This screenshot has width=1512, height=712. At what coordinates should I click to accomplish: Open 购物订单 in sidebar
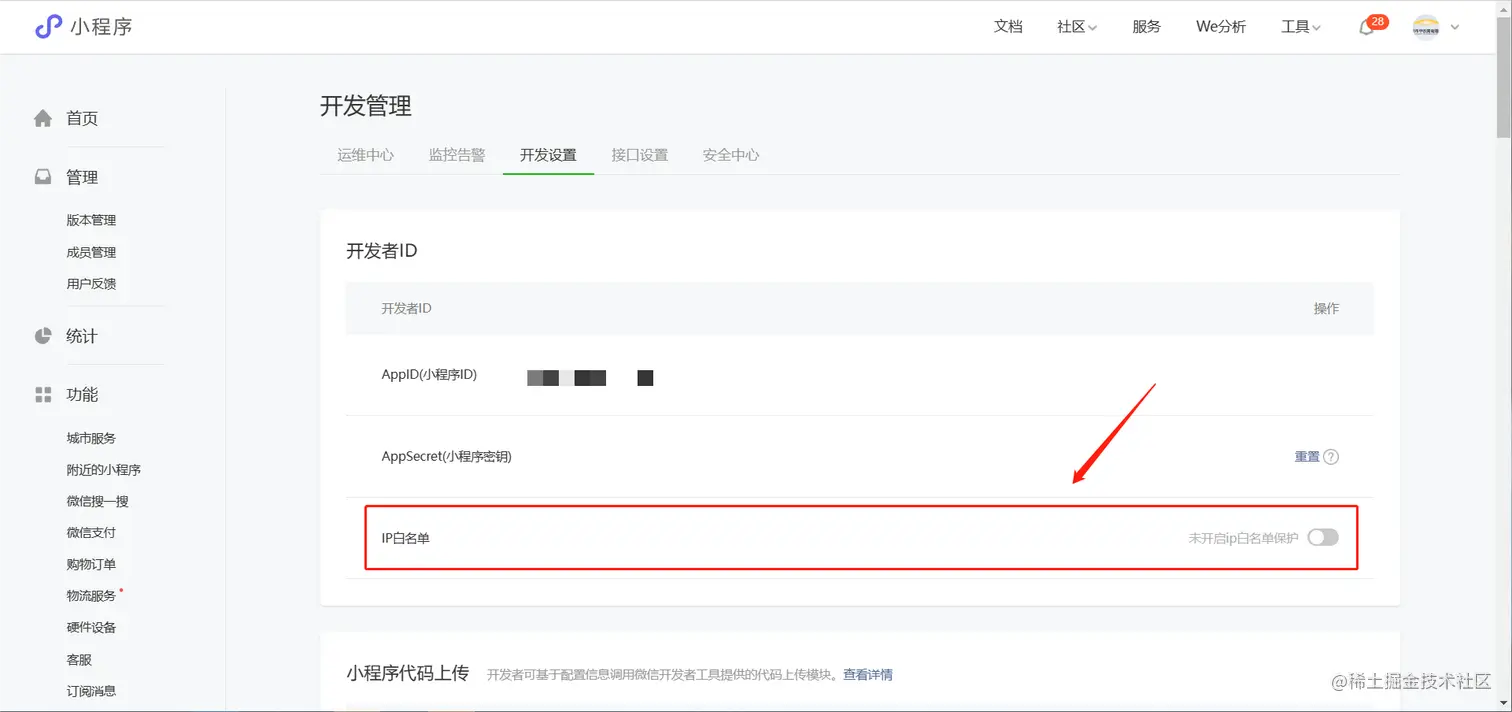tap(91, 564)
